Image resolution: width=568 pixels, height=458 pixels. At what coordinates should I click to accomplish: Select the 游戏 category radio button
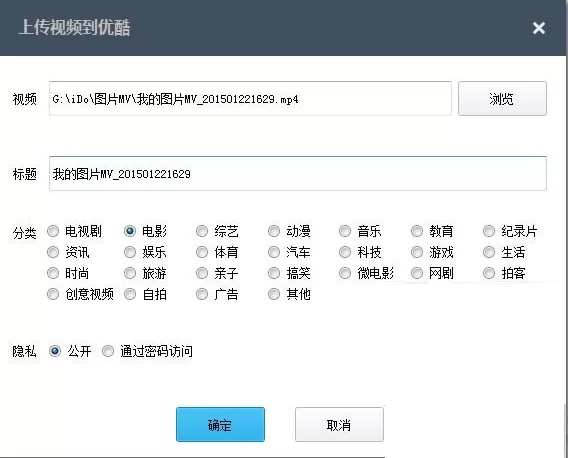[417, 252]
